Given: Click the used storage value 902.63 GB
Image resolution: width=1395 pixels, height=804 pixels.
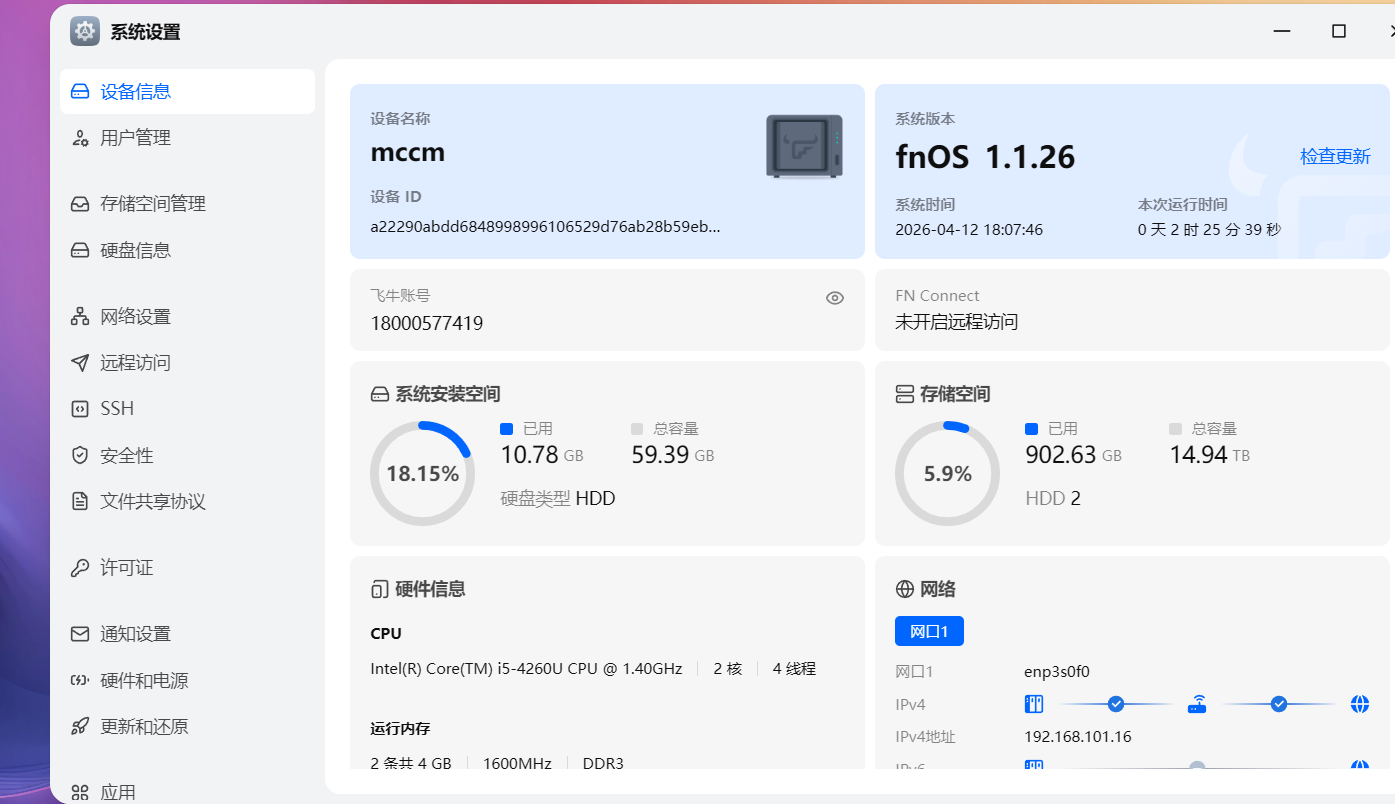Looking at the screenshot, I should 1074,455.
